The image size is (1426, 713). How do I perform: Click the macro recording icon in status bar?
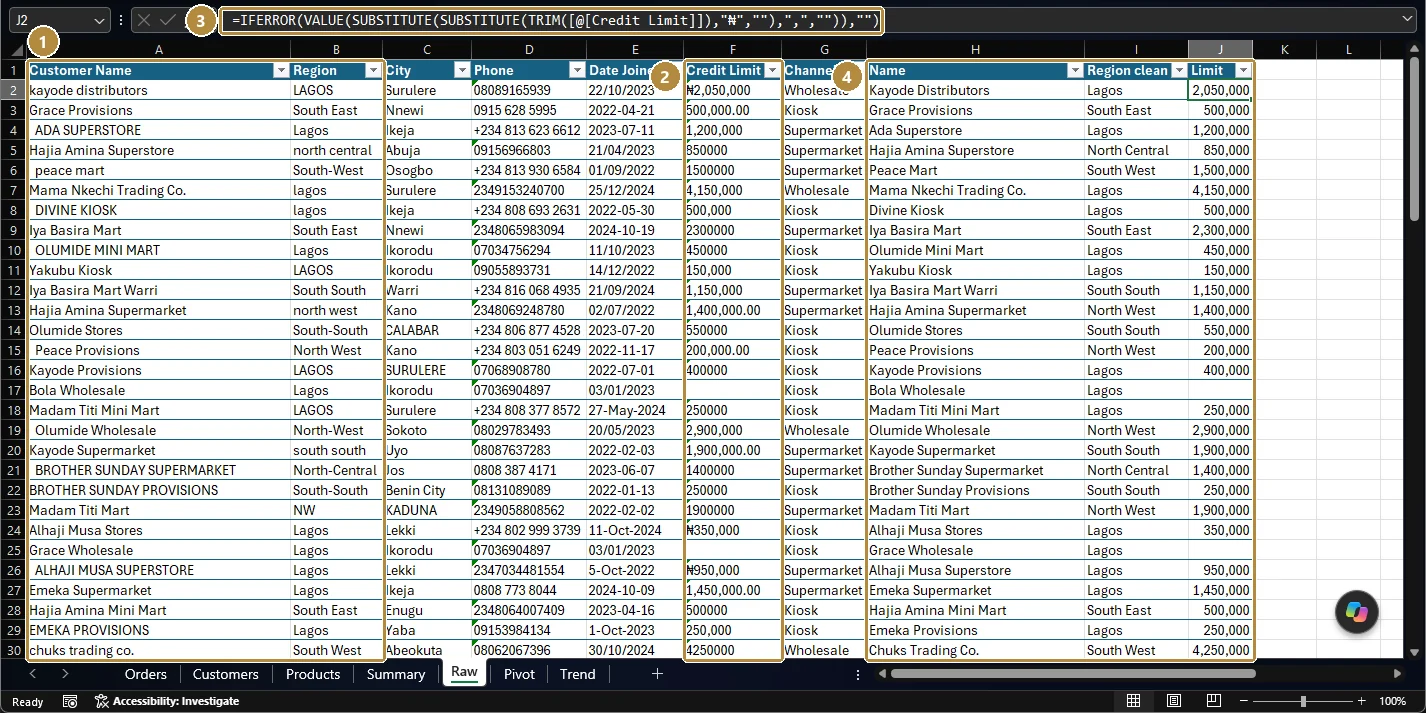click(70, 701)
